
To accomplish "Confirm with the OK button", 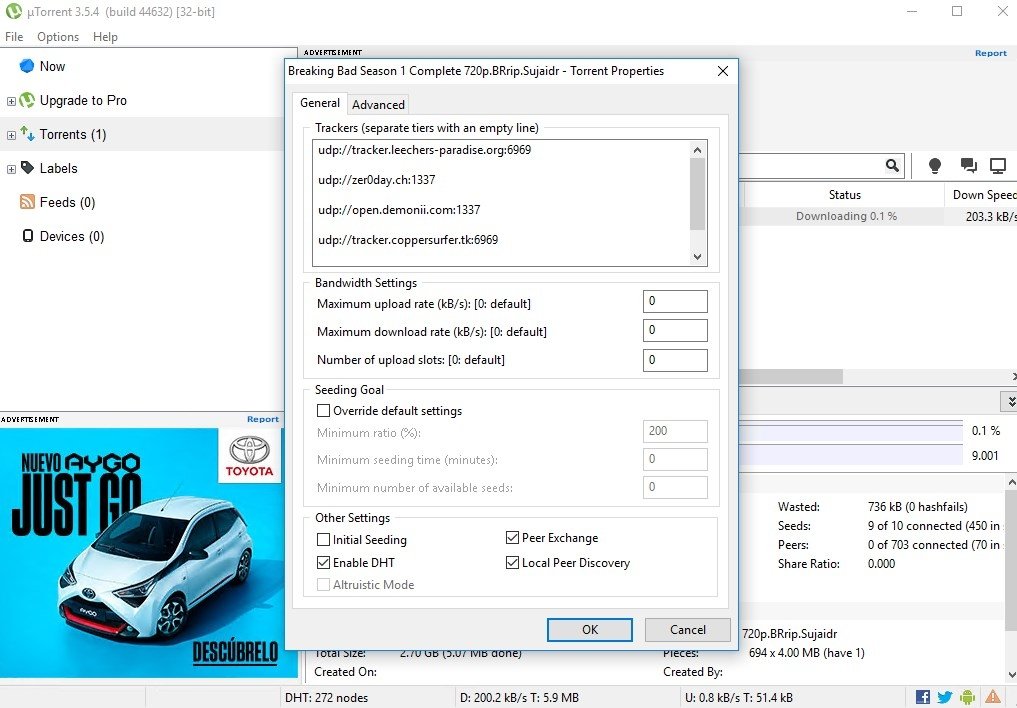I will 590,630.
